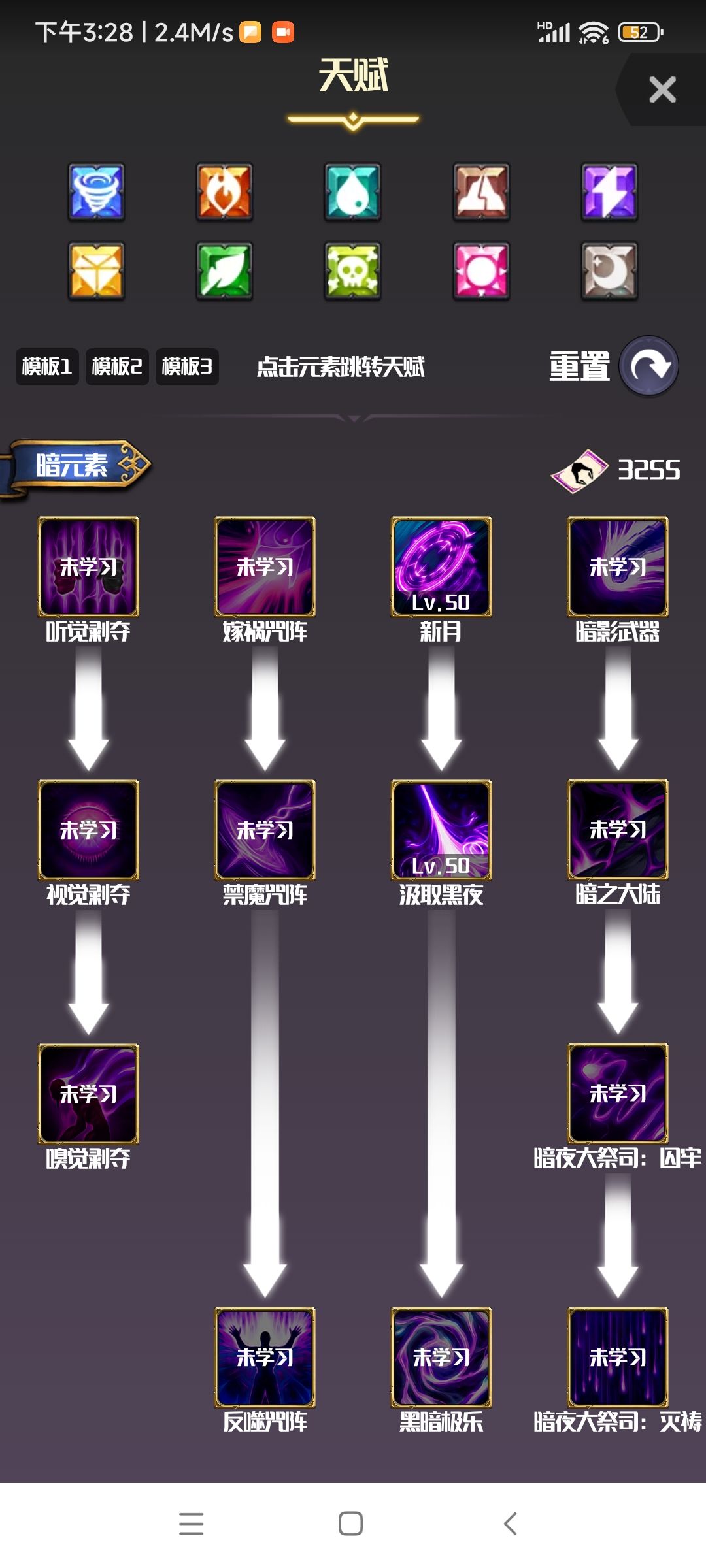The image size is (706, 1568).
Task: Open the 新月 Lv.50 talent
Action: [441, 566]
